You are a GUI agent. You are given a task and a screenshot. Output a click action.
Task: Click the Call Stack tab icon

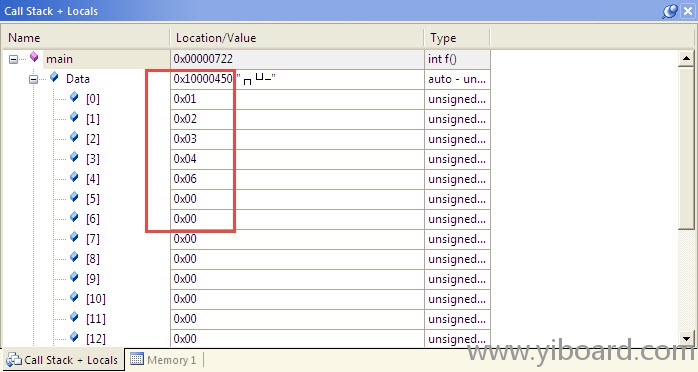tap(14, 360)
